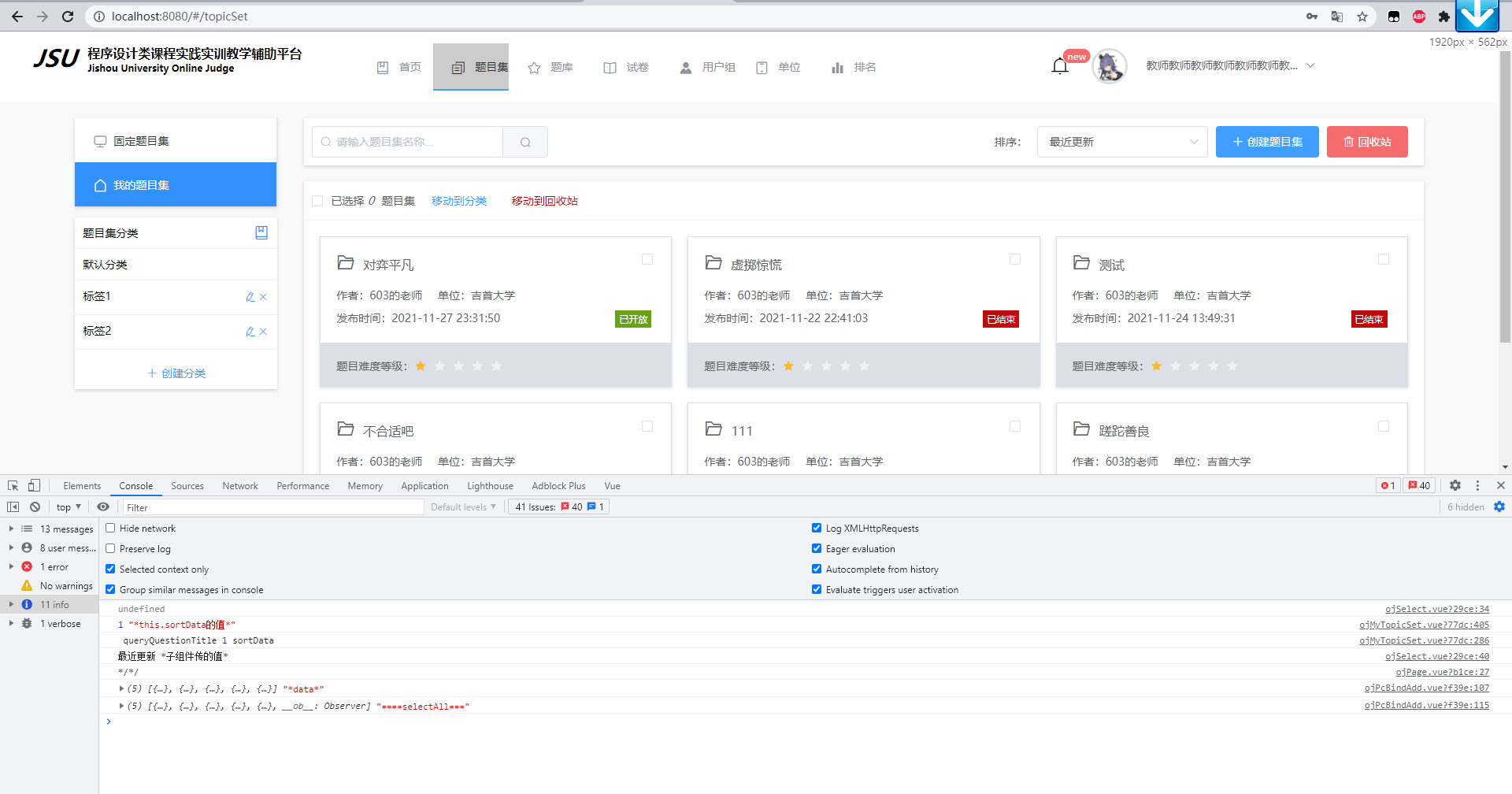This screenshot has width=1512, height=794.
Task: Toggle the checkbox on 对弈平凡 card
Action: [647, 259]
